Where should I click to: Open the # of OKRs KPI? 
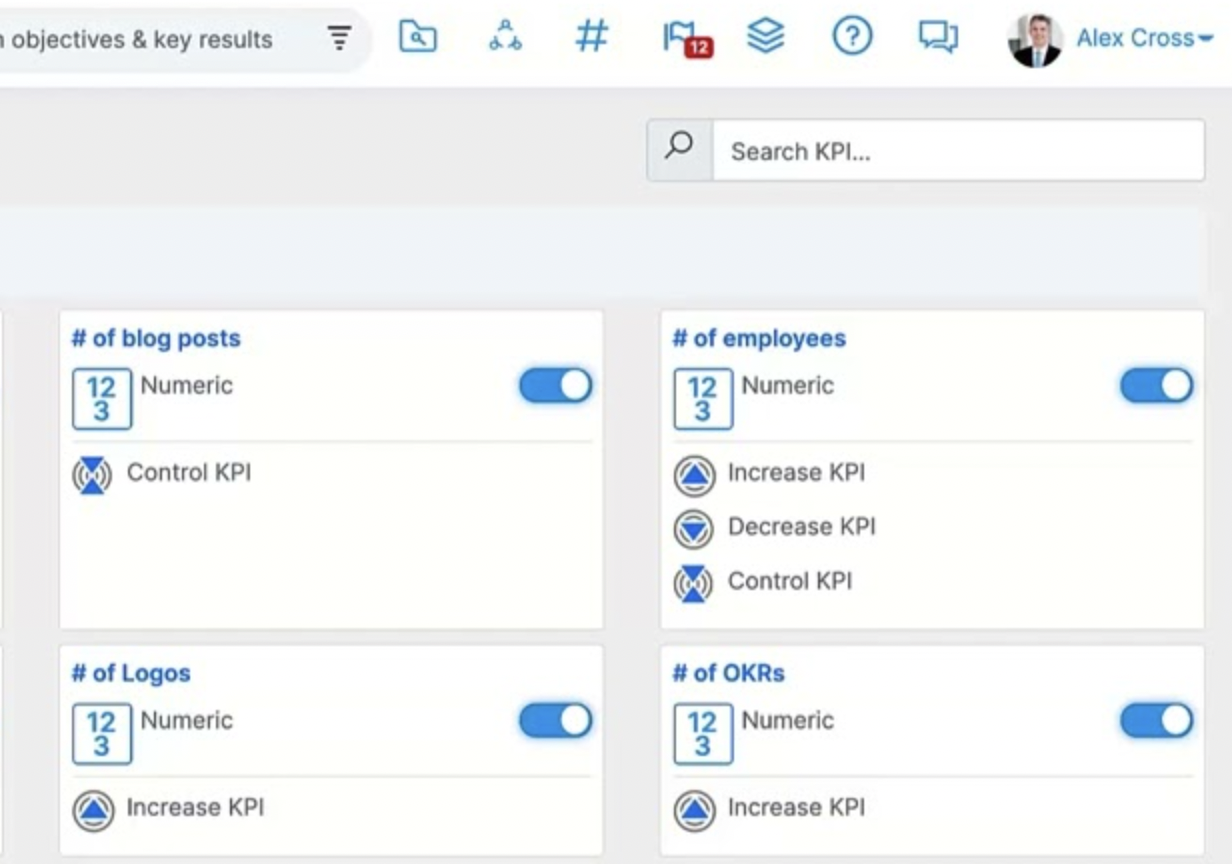[x=729, y=673]
